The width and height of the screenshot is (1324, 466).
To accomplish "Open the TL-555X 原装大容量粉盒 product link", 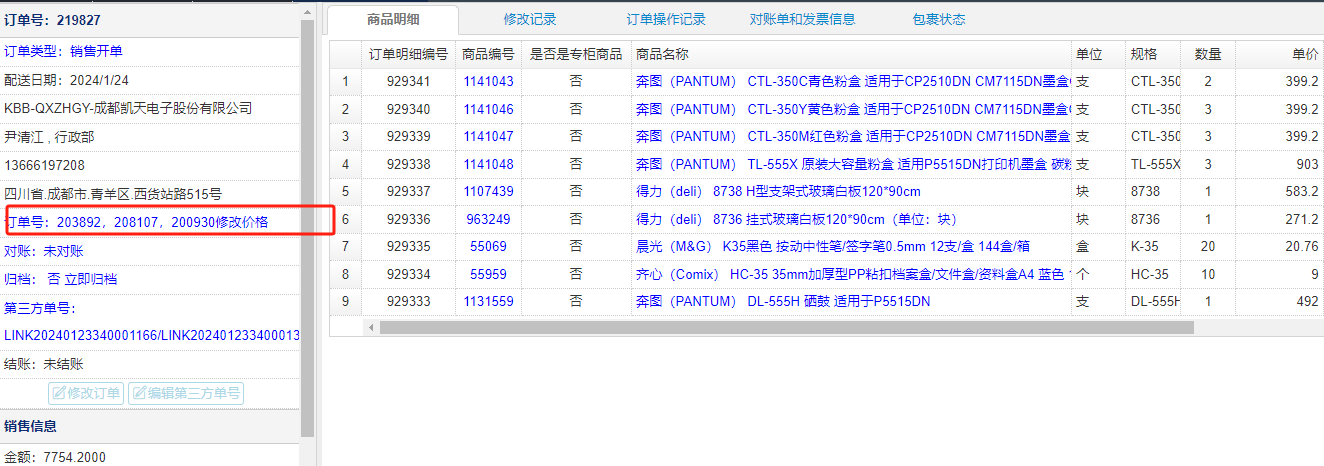I will [852, 164].
